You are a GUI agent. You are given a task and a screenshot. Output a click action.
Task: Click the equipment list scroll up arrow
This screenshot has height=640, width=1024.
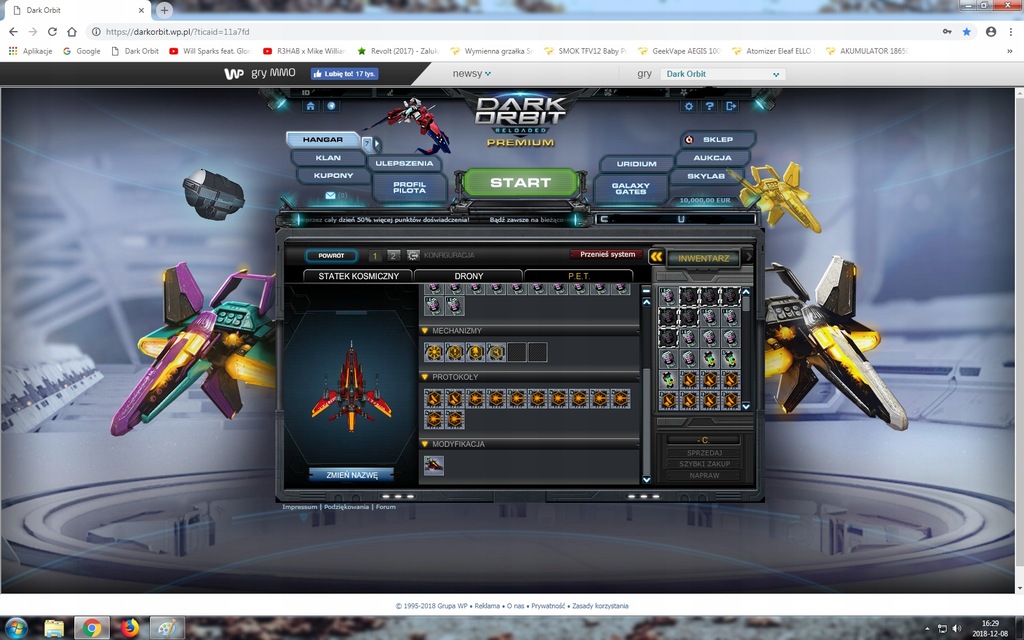pyautogui.click(x=647, y=302)
